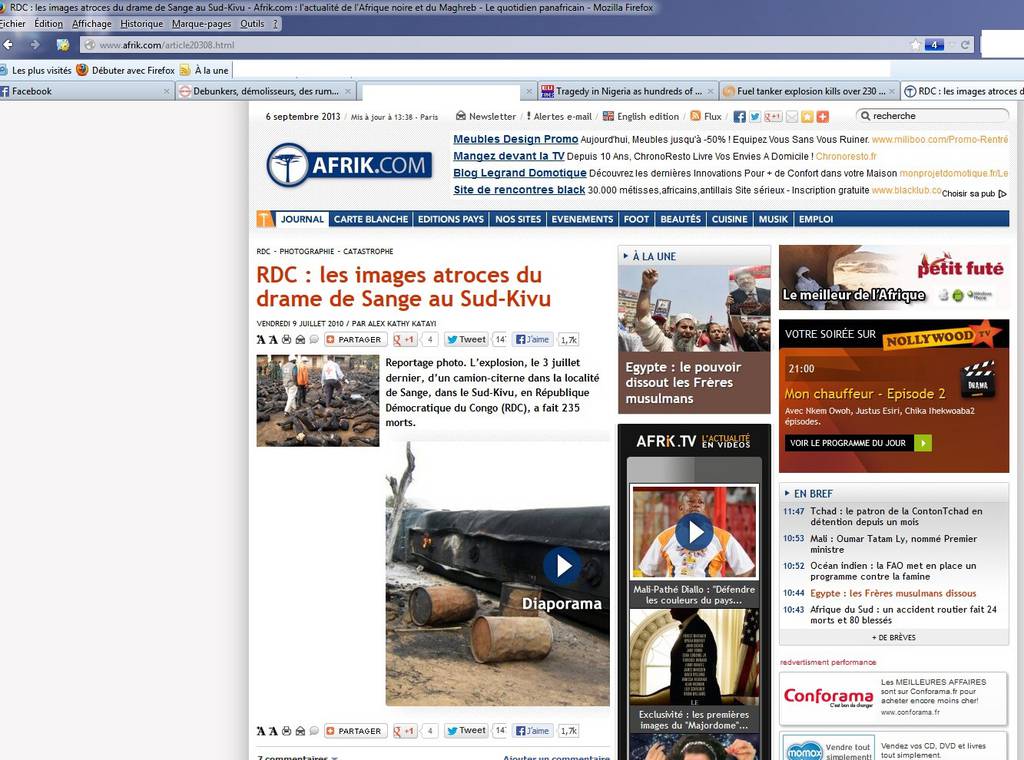Play the Diaporama slideshow

562,565
